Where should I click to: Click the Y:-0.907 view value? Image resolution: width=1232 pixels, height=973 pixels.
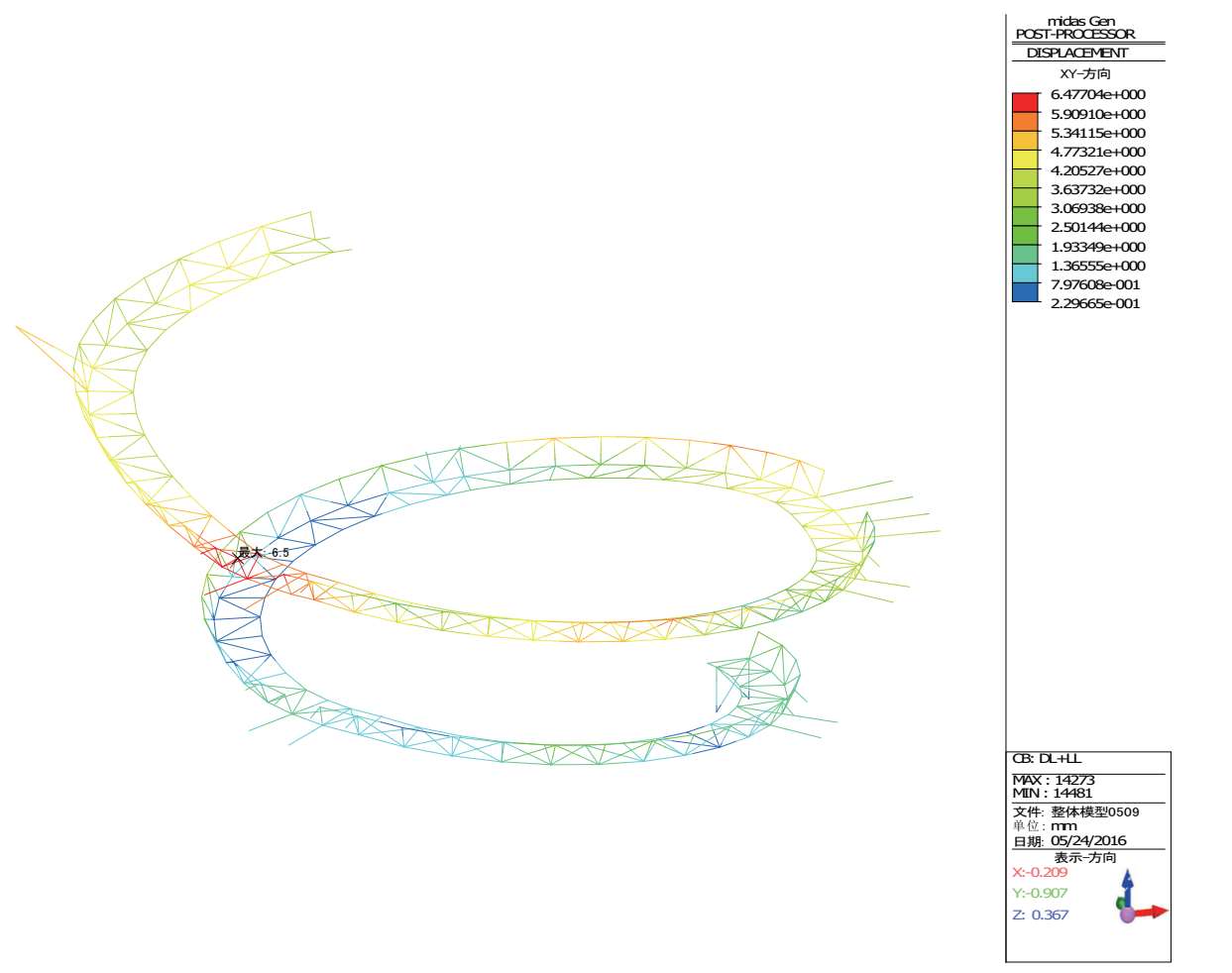coord(1040,893)
